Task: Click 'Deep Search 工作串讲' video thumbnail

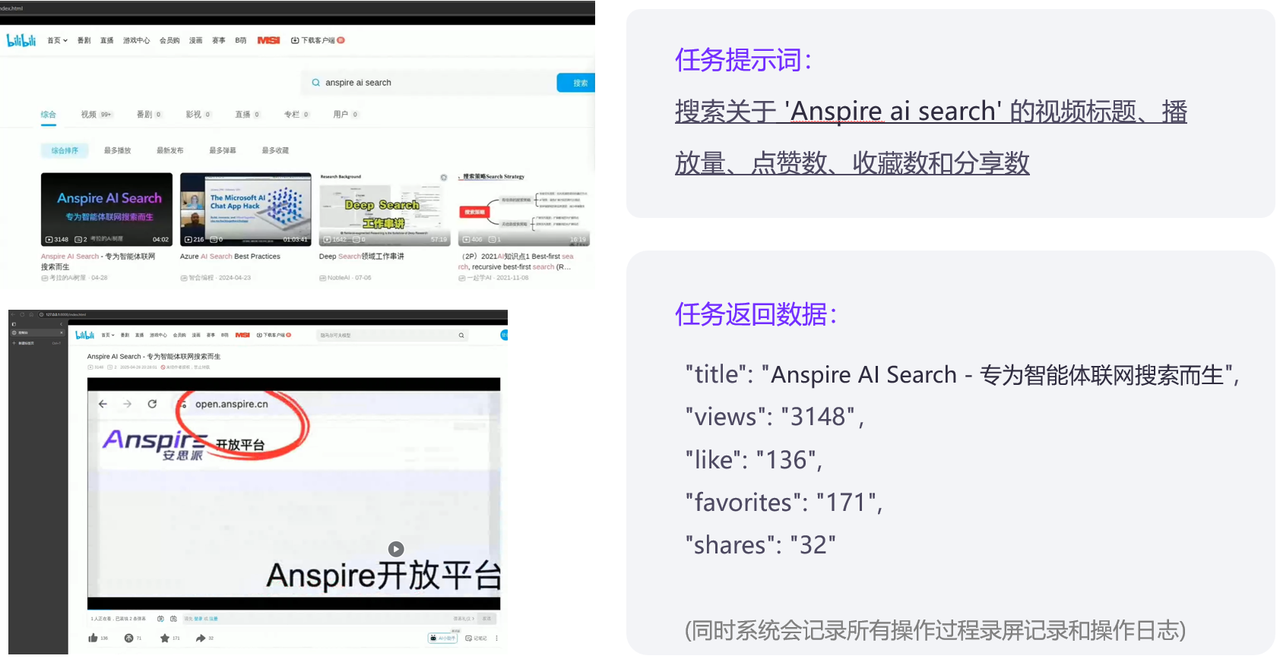Action: click(x=385, y=209)
